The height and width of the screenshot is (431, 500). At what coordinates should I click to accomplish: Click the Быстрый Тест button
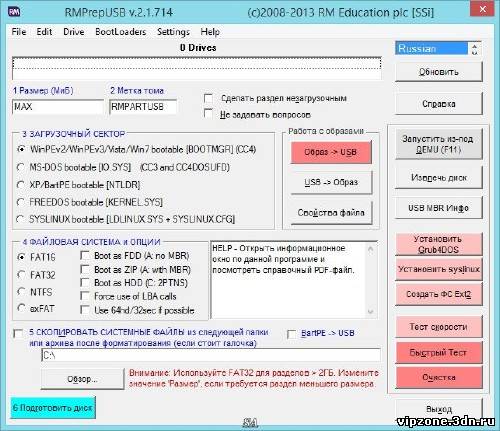click(x=439, y=352)
